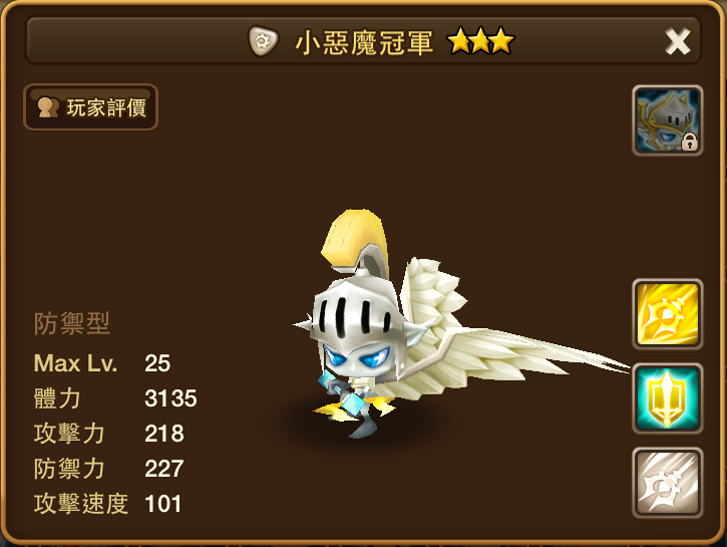The height and width of the screenshot is (547, 727).
Task: Select the grey passive spear skill icon
Action: 667,483
